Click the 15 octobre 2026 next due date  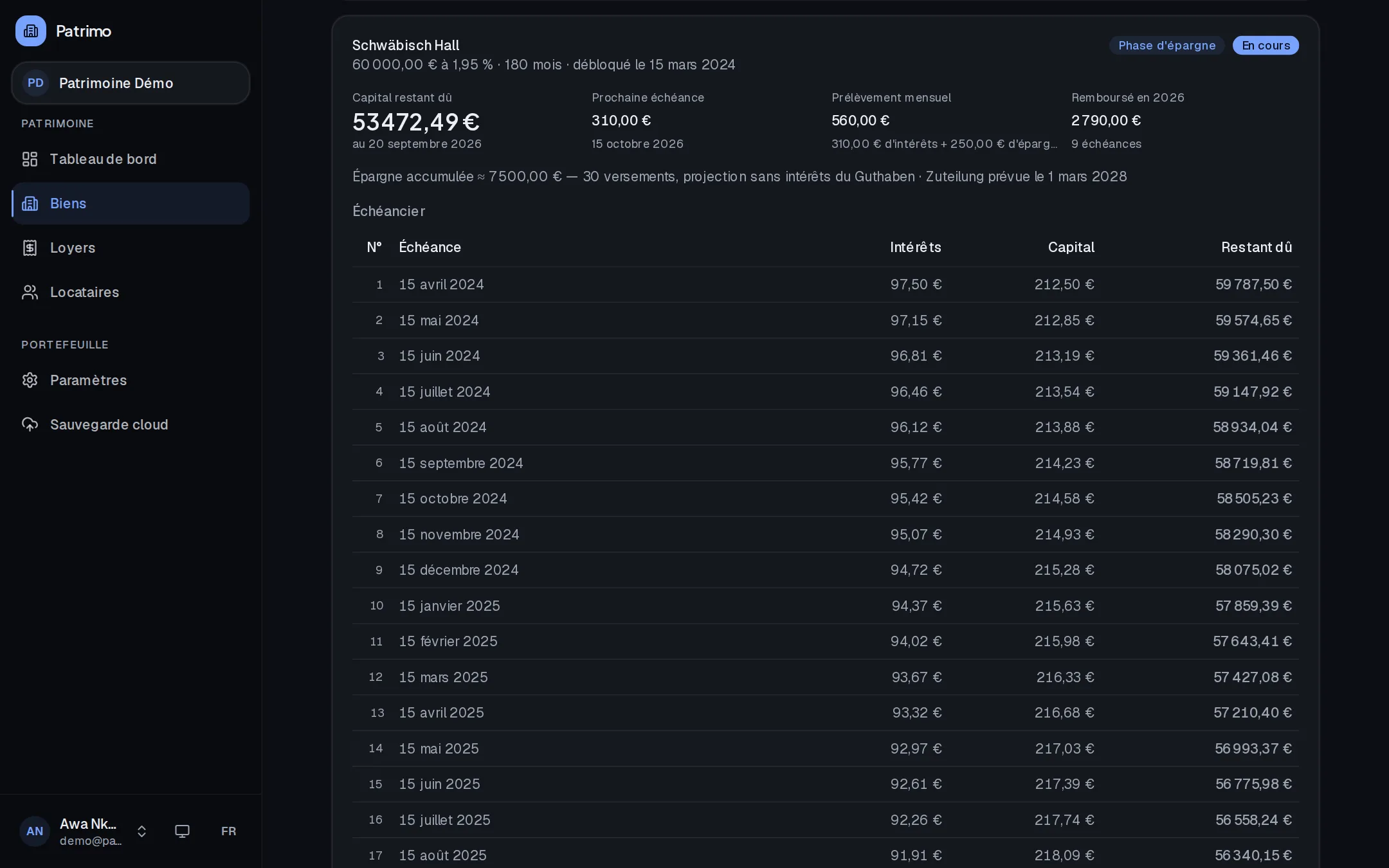(x=637, y=144)
